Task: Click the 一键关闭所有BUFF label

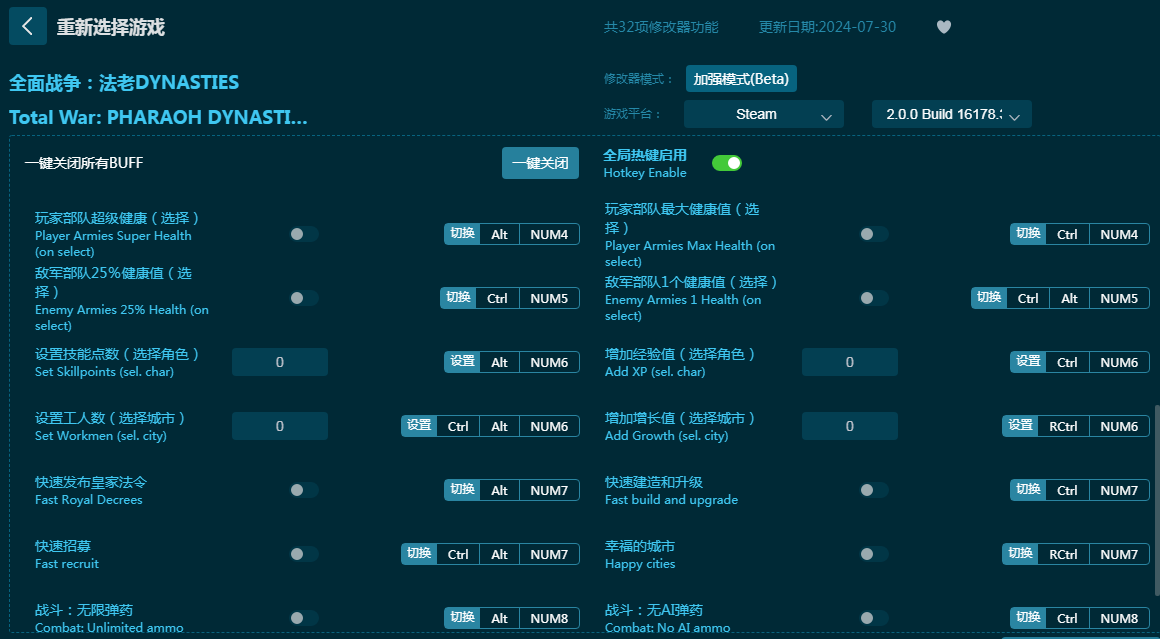Action: coord(84,163)
